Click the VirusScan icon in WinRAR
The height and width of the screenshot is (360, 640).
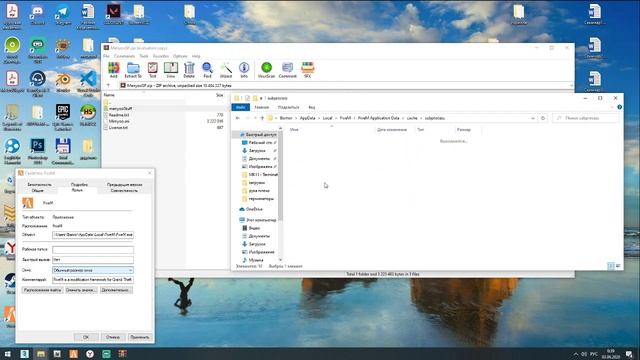[266, 70]
